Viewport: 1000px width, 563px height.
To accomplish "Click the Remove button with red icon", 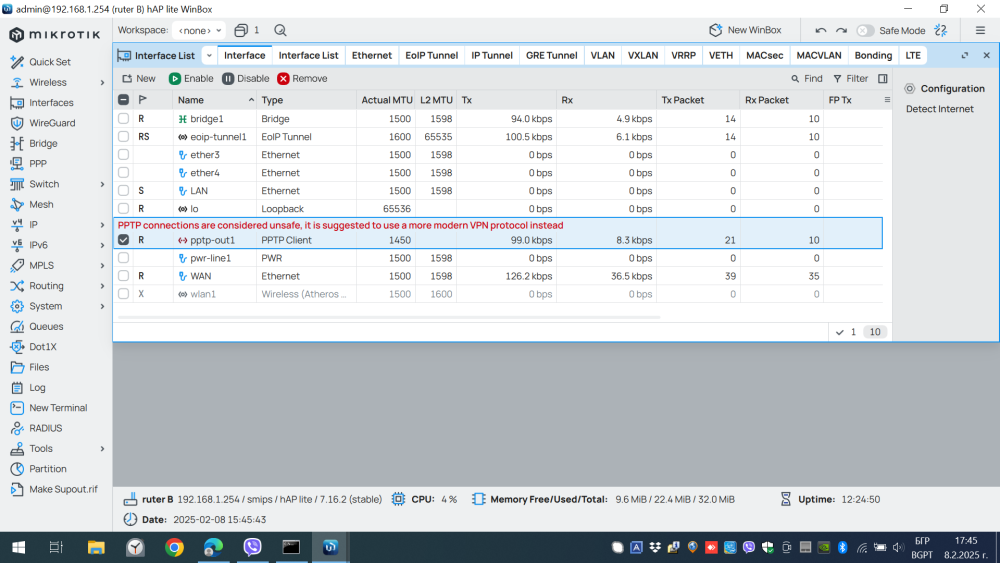I will click(302, 78).
